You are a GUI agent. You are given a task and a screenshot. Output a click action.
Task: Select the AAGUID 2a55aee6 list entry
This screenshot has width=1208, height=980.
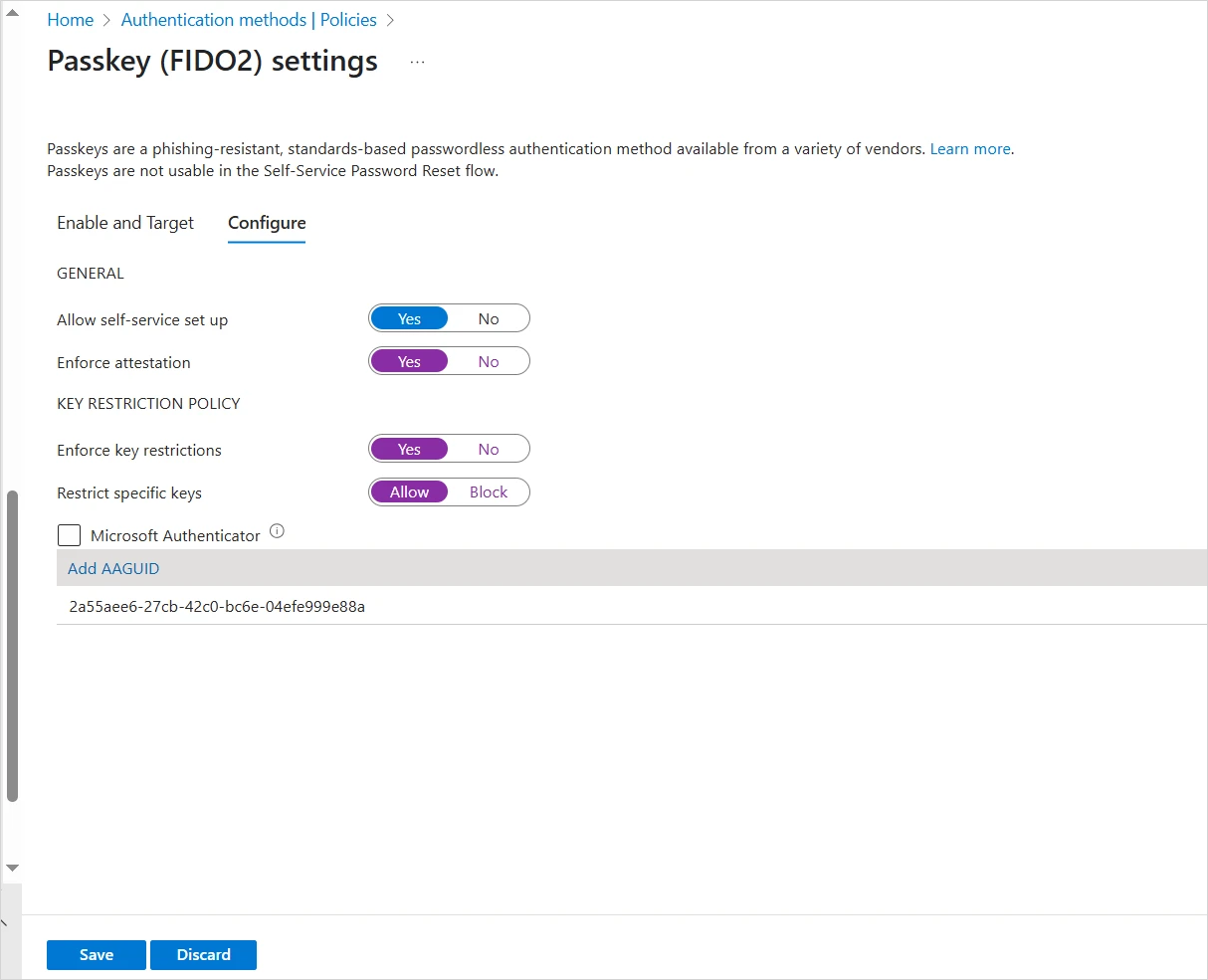217,606
